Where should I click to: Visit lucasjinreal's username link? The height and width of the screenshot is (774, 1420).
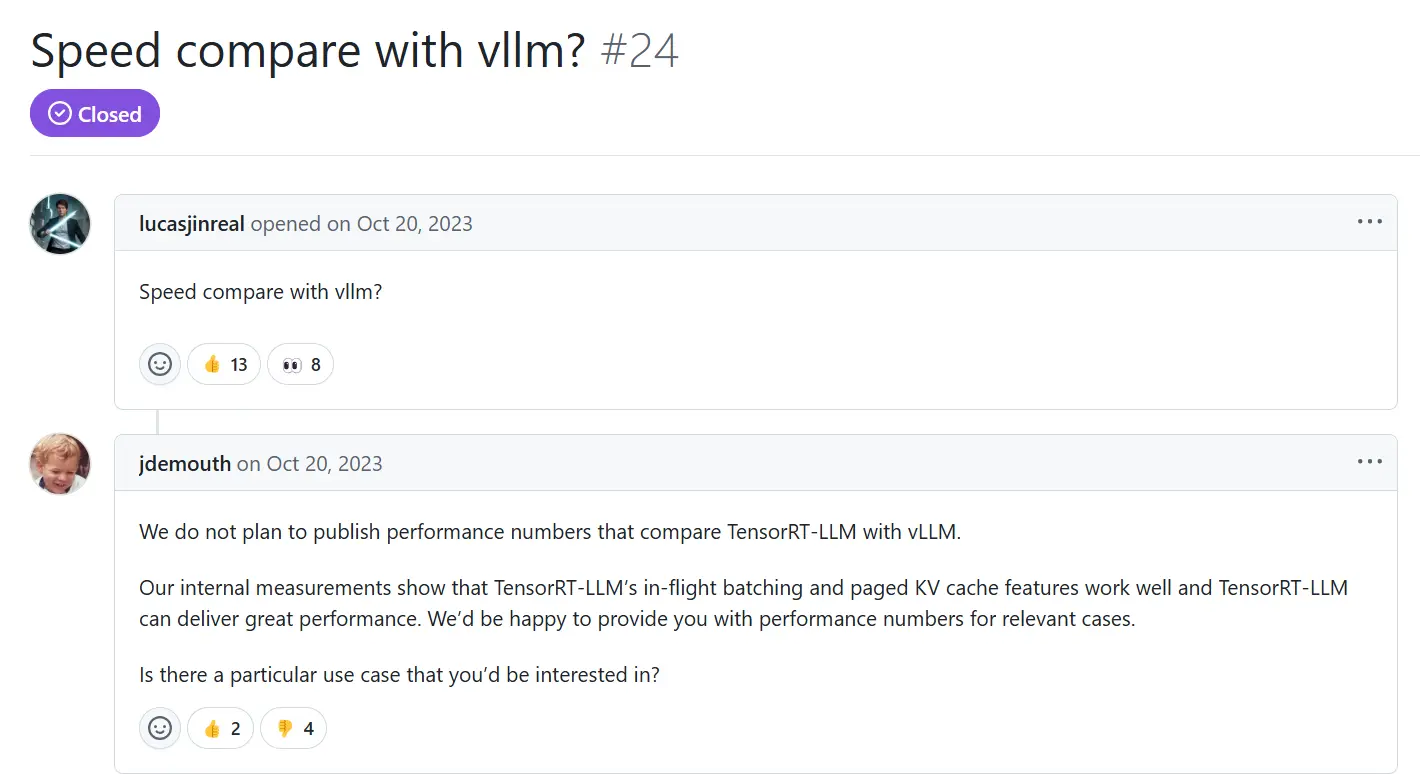click(x=192, y=224)
